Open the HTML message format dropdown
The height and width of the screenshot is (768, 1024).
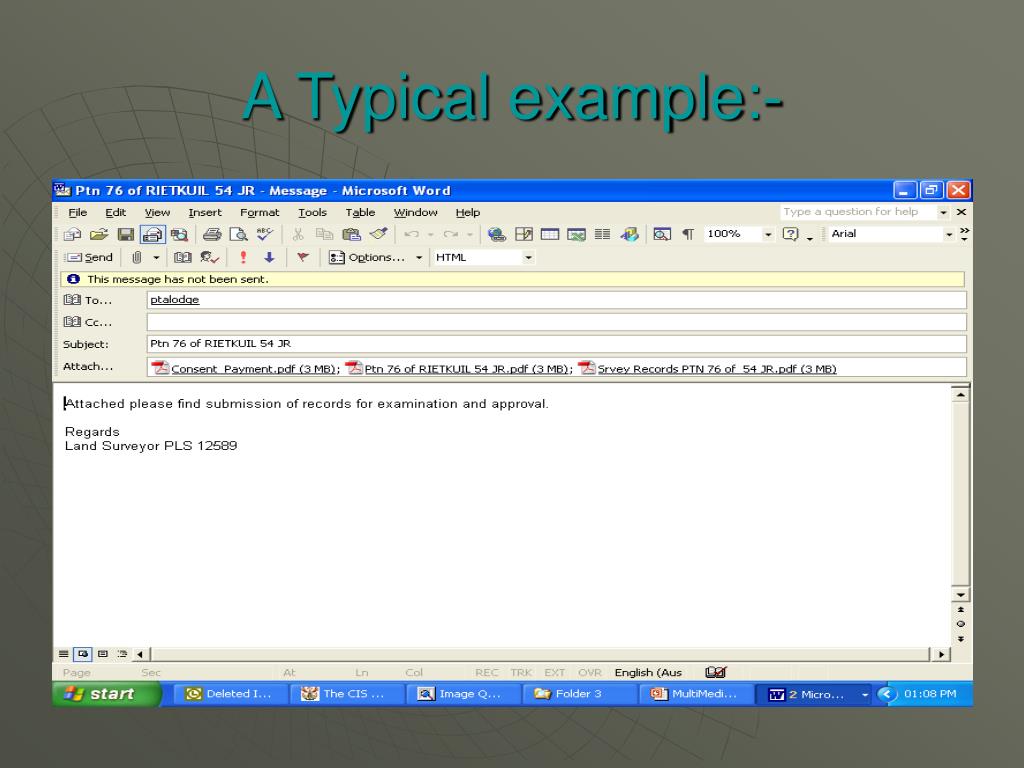click(528, 257)
